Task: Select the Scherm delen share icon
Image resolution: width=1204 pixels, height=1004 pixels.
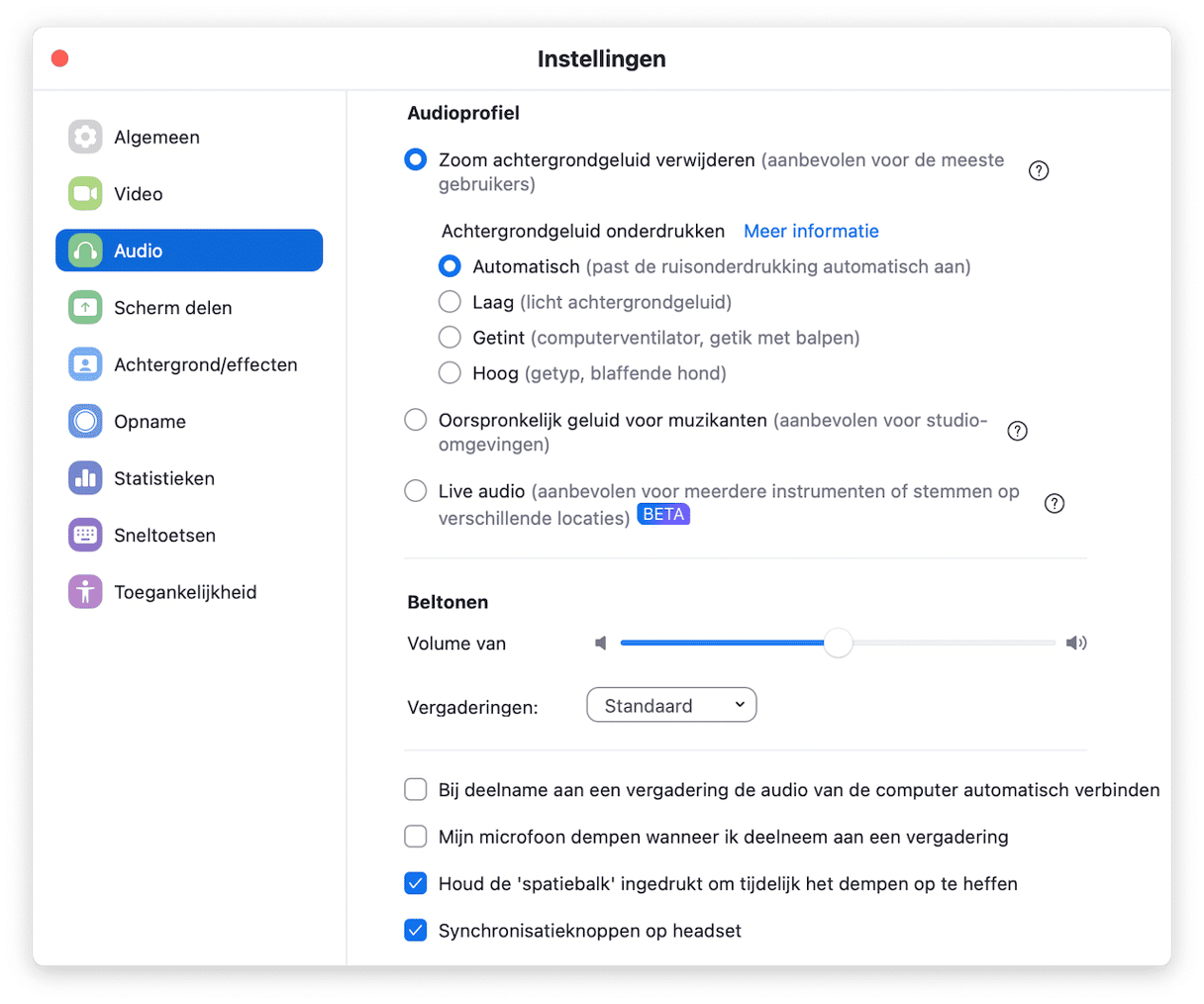Action: coord(85,307)
